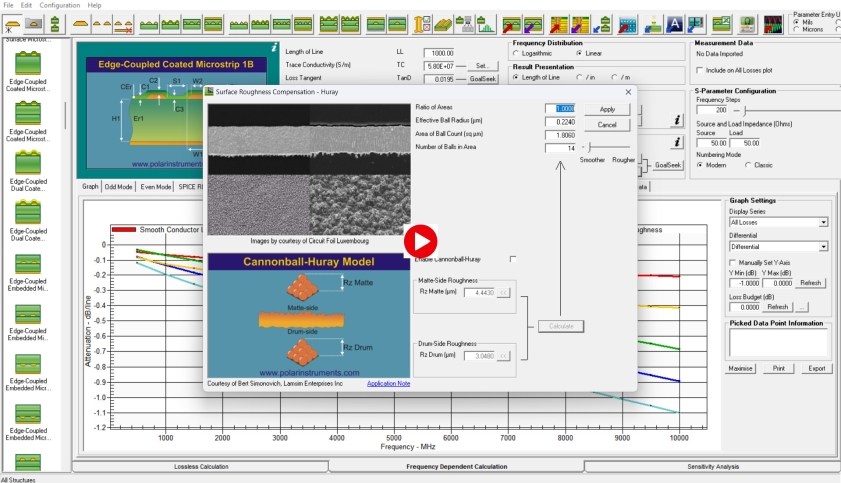Select Microns parameter entry units

click(x=796, y=29)
